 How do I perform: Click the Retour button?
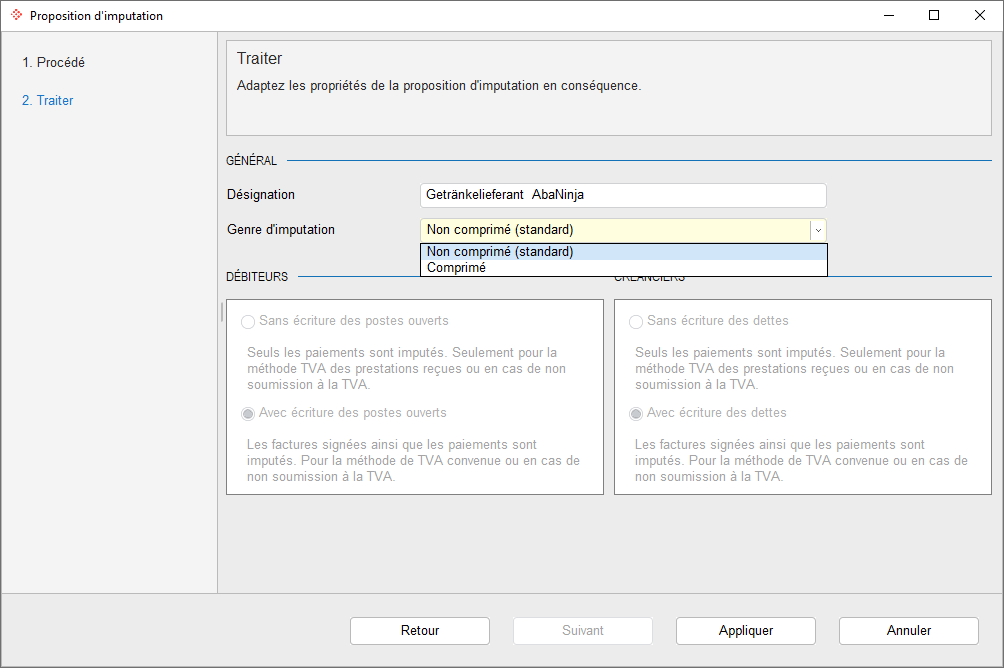(x=420, y=631)
